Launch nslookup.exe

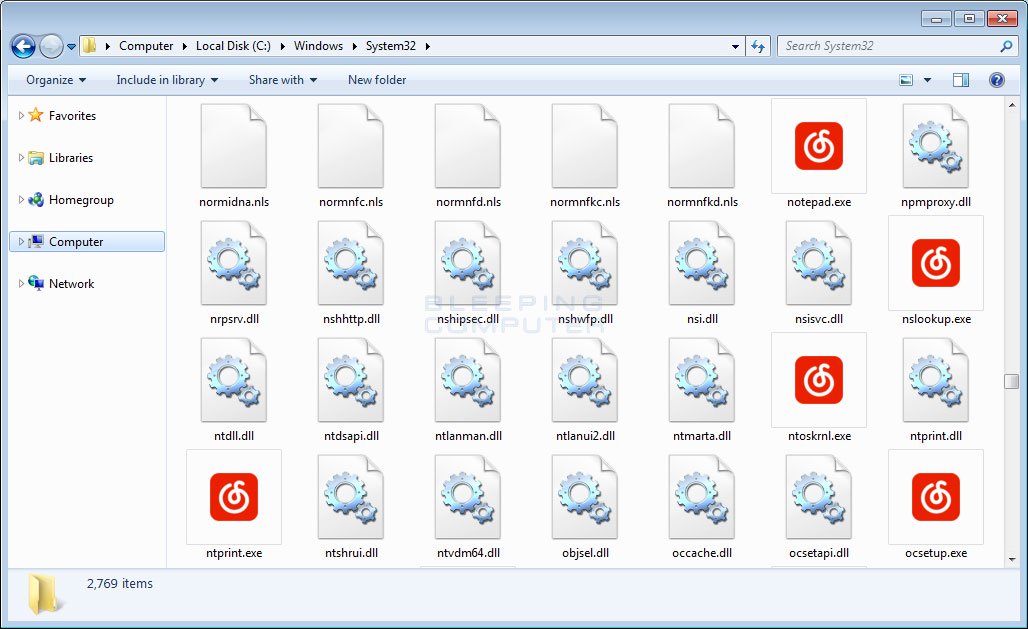click(x=935, y=264)
